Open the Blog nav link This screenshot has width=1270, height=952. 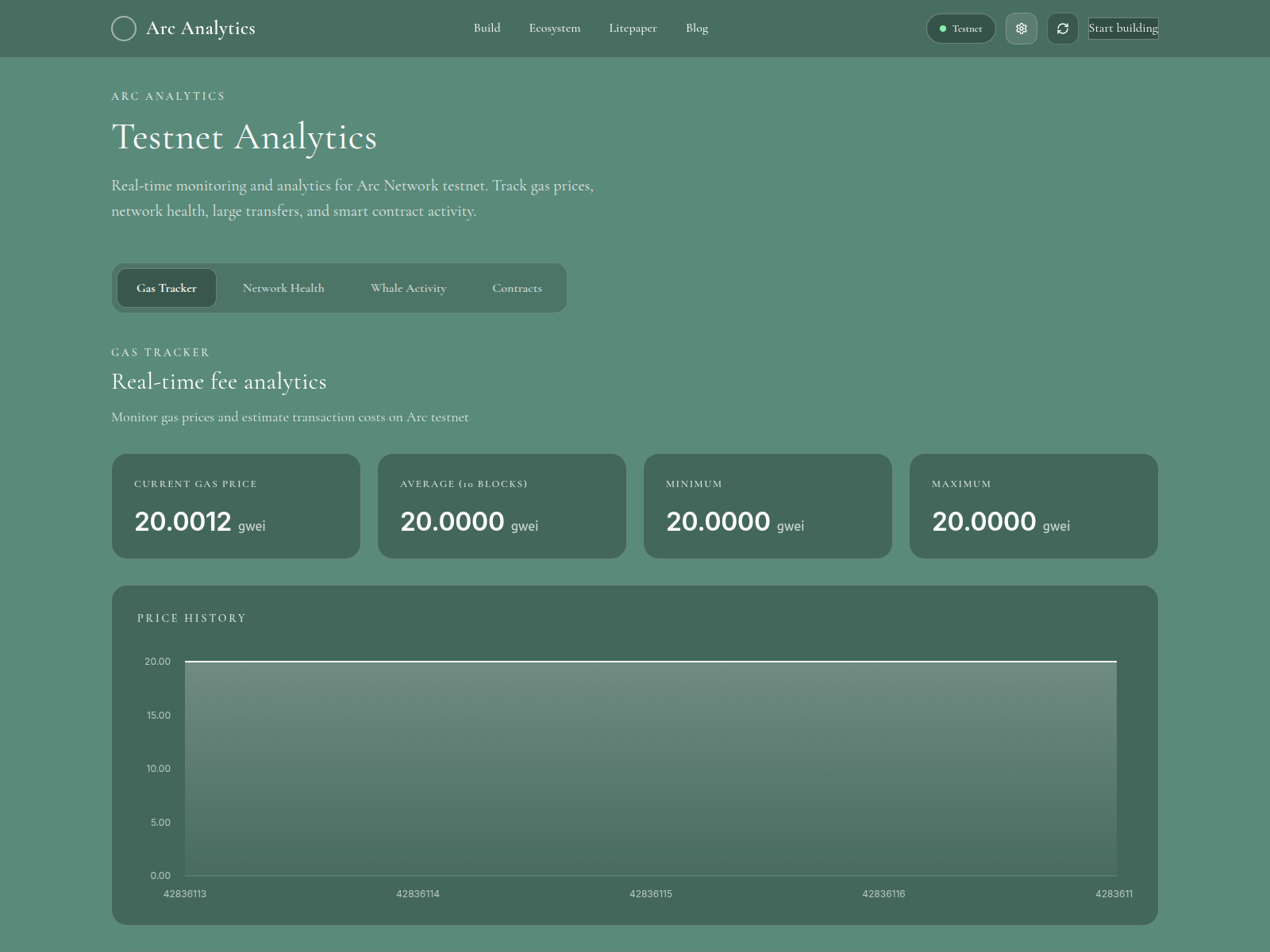point(697,28)
